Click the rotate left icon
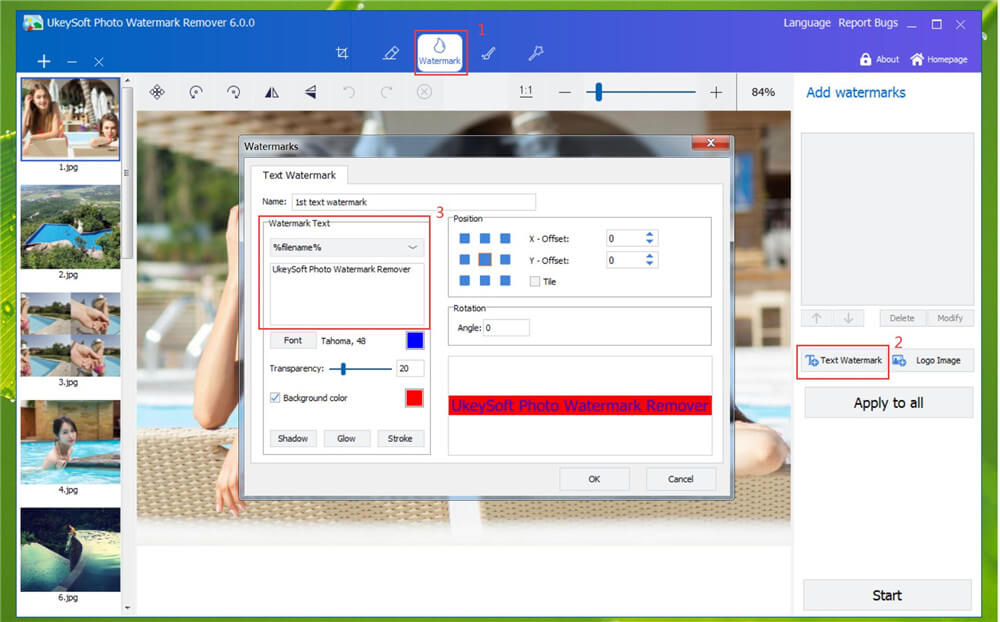This screenshot has height=622, width=1000. click(196, 92)
